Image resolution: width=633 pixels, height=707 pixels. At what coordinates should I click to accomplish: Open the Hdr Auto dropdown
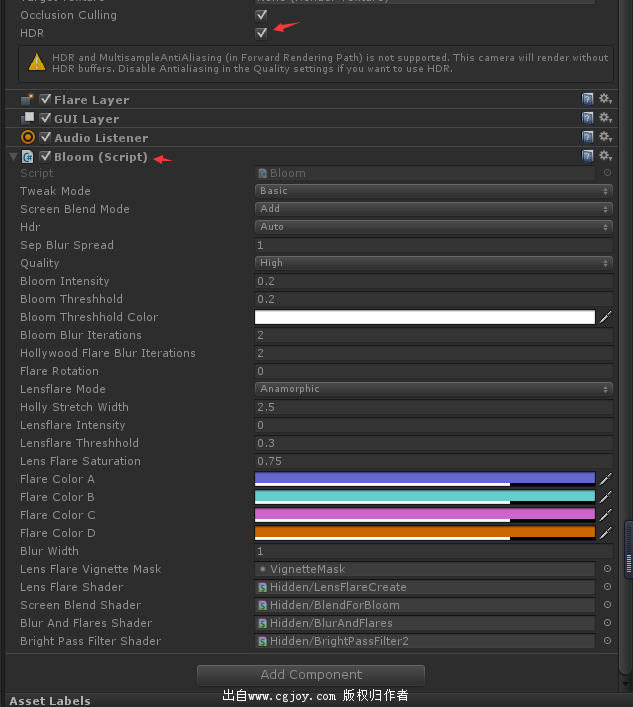[x=433, y=227]
